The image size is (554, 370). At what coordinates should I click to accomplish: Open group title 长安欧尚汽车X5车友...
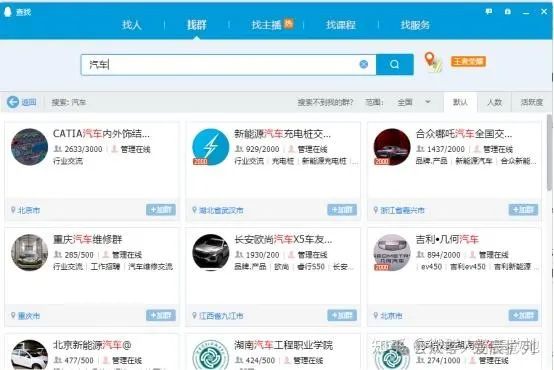pyautogui.click(x=283, y=239)
